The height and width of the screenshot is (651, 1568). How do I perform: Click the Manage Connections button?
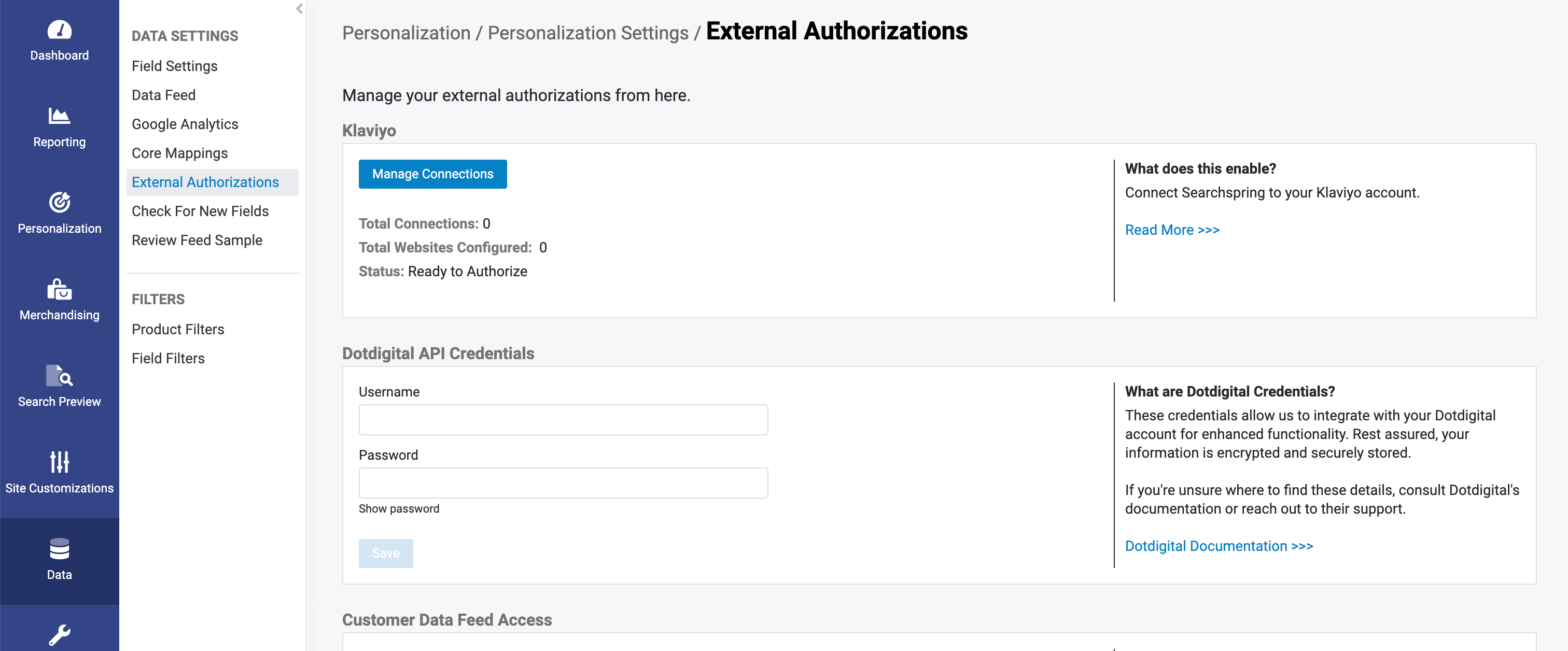432,174
